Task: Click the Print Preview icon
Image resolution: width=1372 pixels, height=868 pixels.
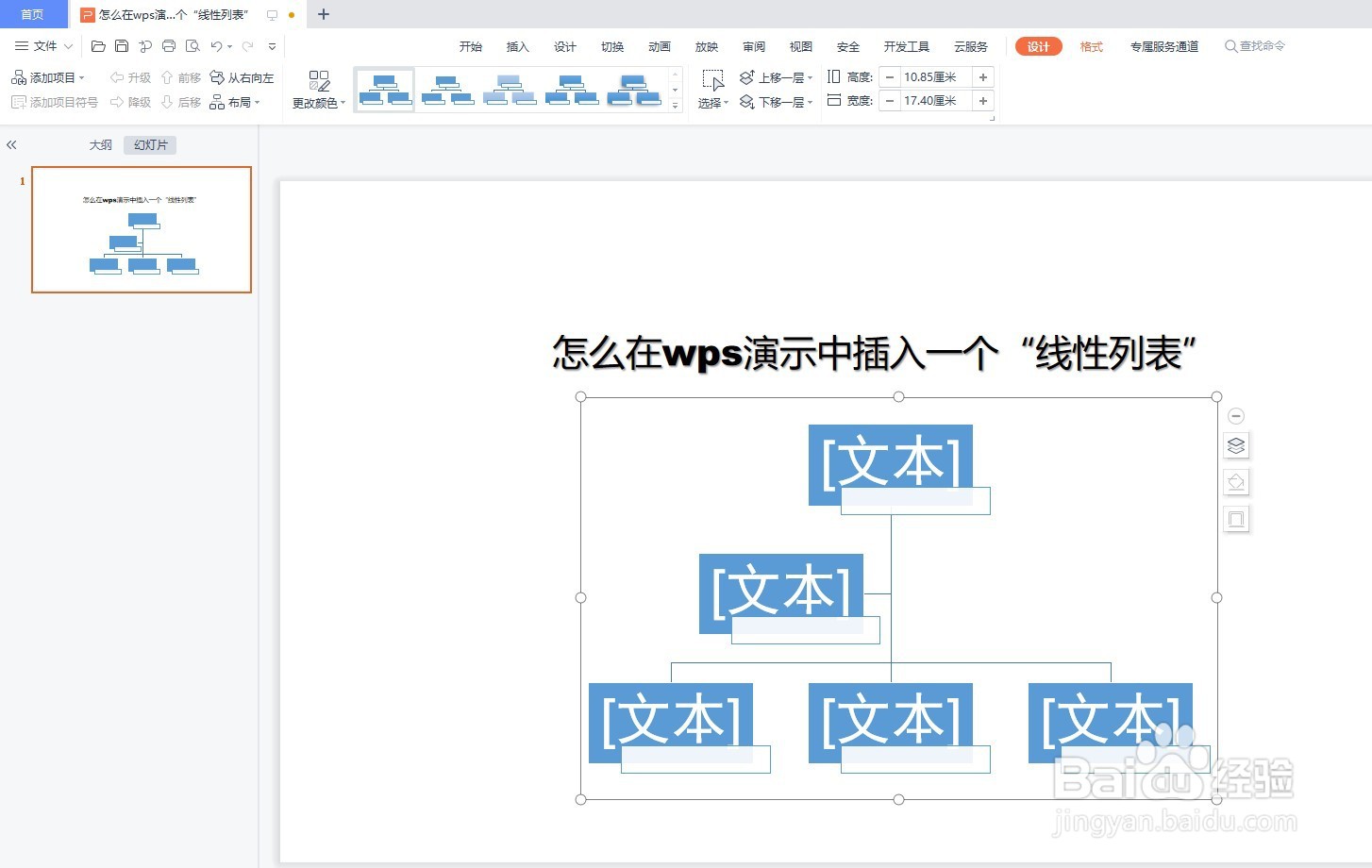Action: click(192, 46)
